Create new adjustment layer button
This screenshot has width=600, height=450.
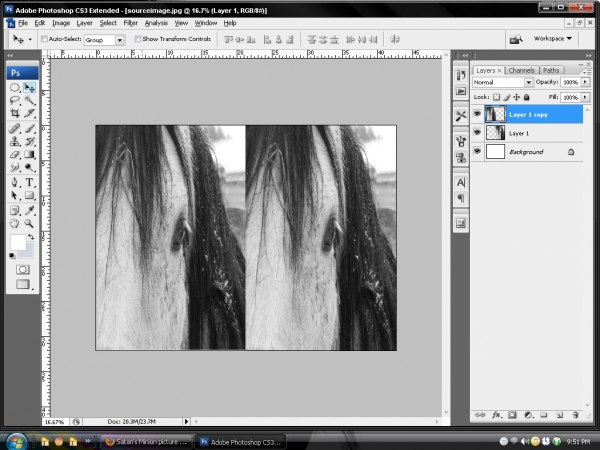[528, 415]
